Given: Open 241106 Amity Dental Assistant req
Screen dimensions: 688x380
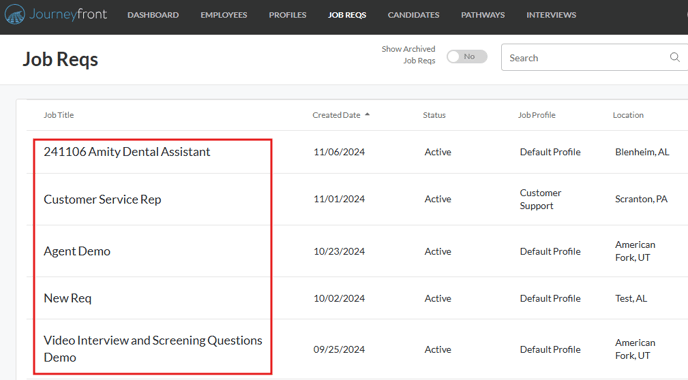Looking at the screenshot, I should 127,152.
